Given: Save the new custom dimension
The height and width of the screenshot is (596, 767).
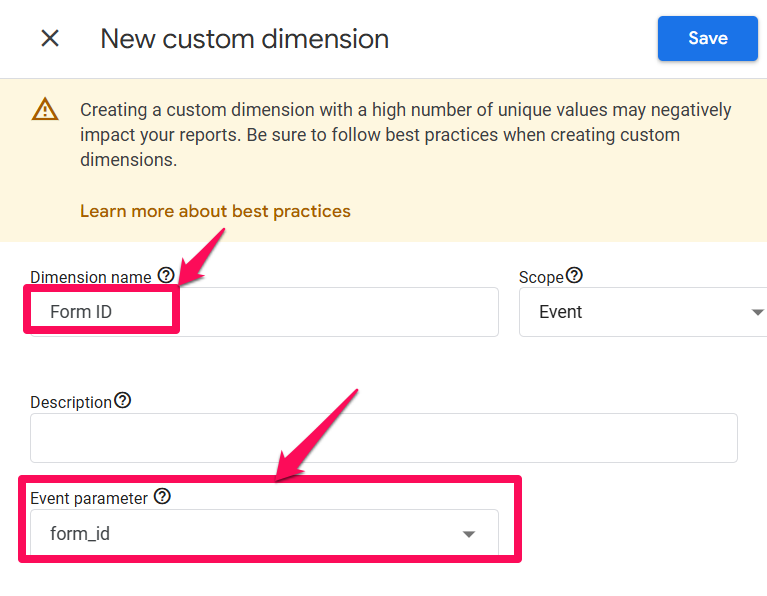Looking at the screenshot, I should [x=707, y=38].
